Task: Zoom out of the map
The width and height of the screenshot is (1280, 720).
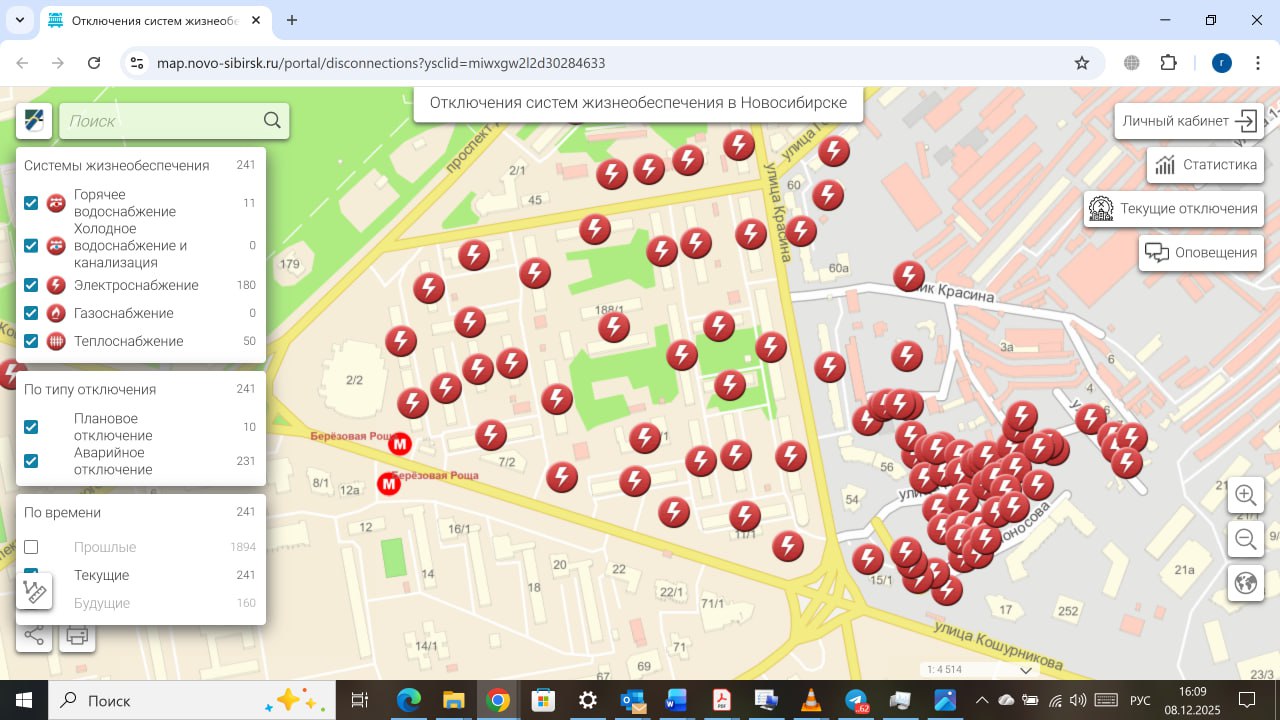Action: pyautogui.click(x=1245, y=540)
